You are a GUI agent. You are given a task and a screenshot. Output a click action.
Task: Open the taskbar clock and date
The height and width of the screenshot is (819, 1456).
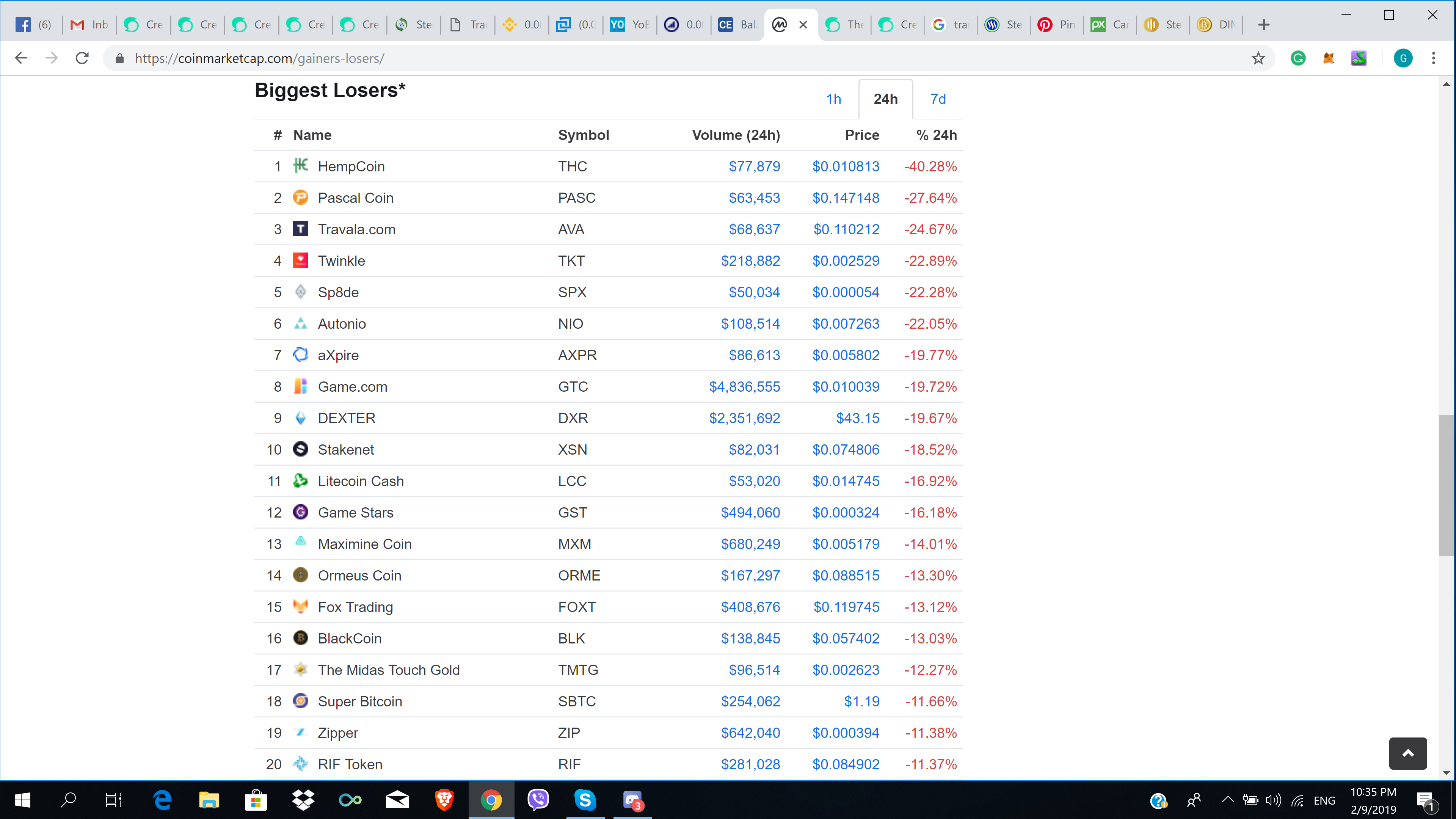tap(1373, 800)
